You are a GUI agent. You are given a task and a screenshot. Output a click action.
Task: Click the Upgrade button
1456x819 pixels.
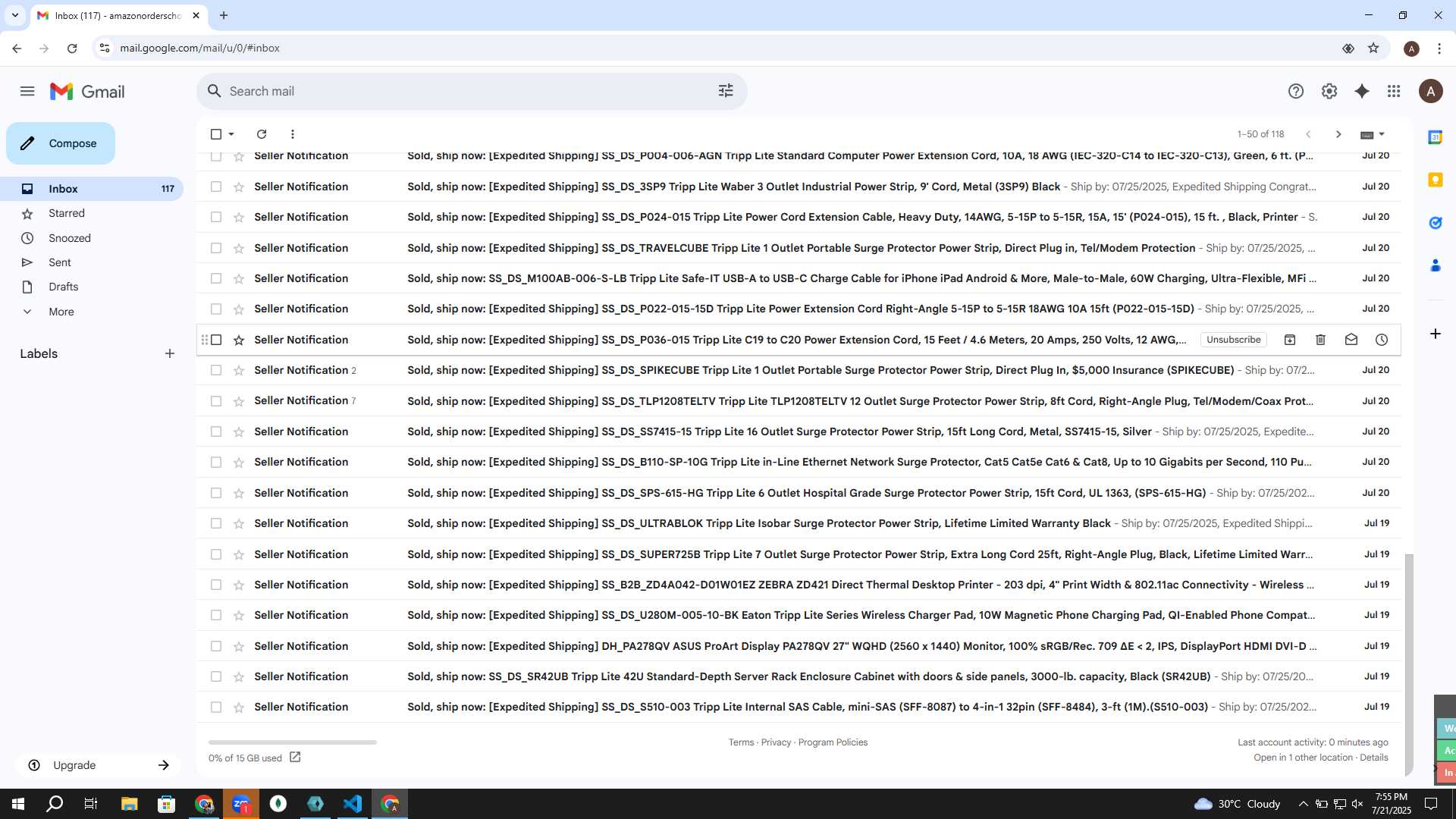click(99, 765)
